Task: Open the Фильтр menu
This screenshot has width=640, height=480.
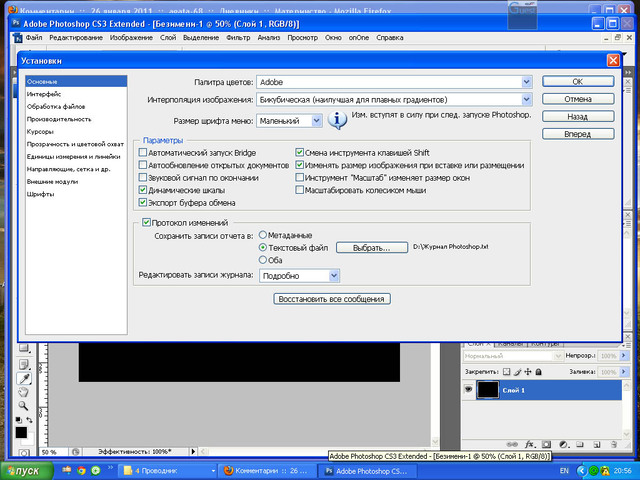Action: click(238, 38)
